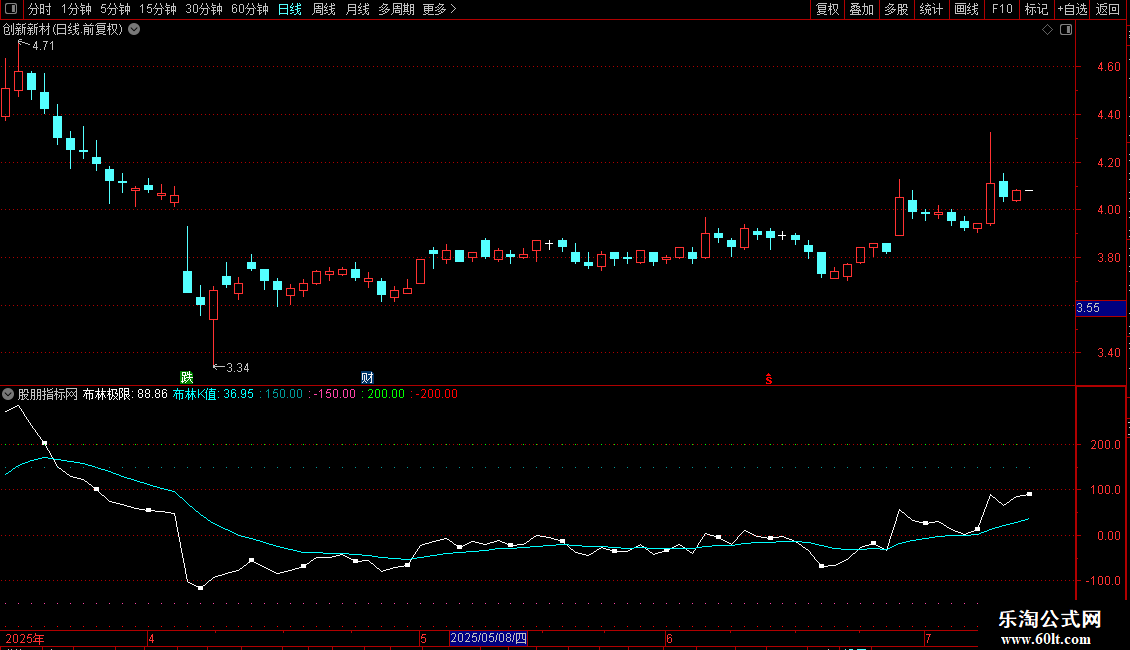Open the 统计 statistics tool
This screenshot has height=650, width=1130.
(x=930, y=9)
